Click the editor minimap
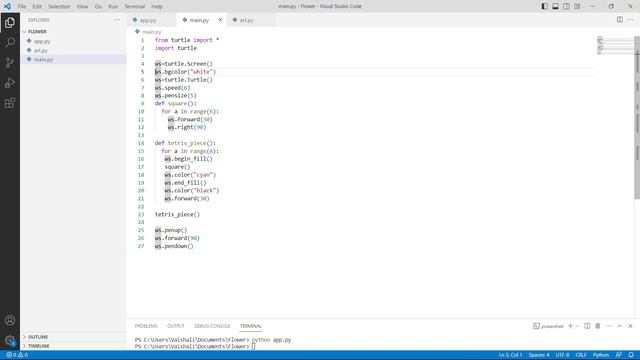640x360 pixels. pos(615,45)
